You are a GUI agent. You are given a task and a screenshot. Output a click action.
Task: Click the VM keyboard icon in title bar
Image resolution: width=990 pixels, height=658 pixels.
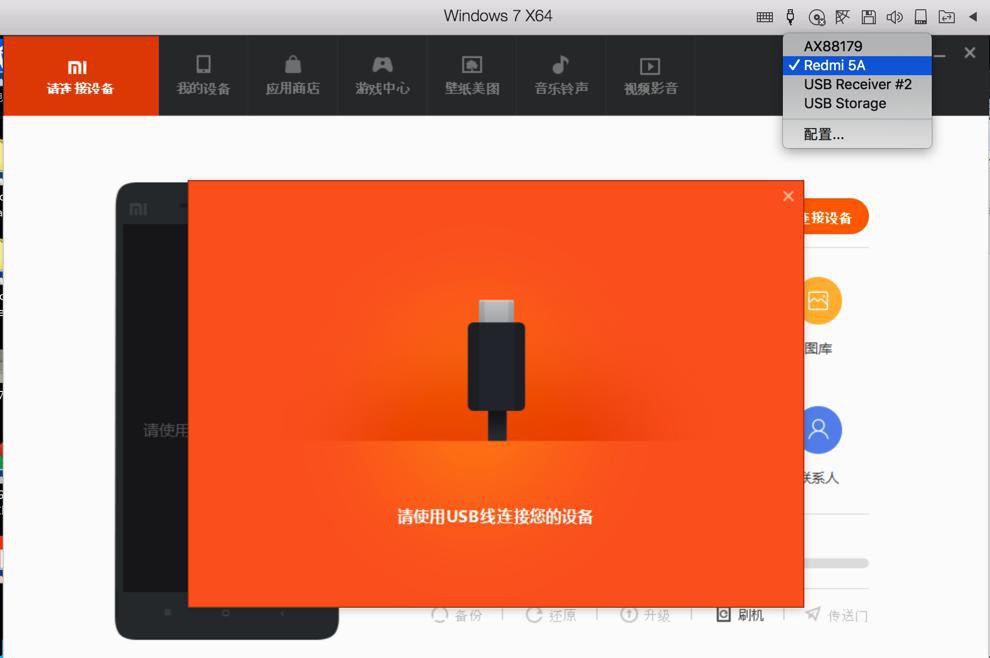coord(765,17)
